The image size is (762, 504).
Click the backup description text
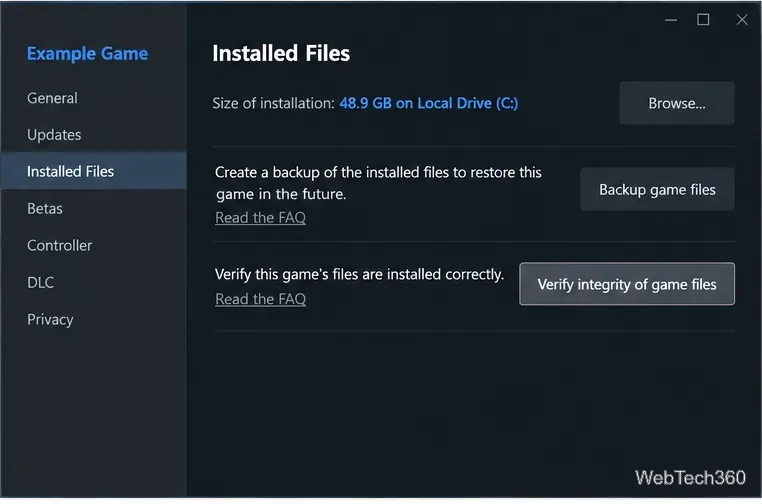tap(378, 183)
